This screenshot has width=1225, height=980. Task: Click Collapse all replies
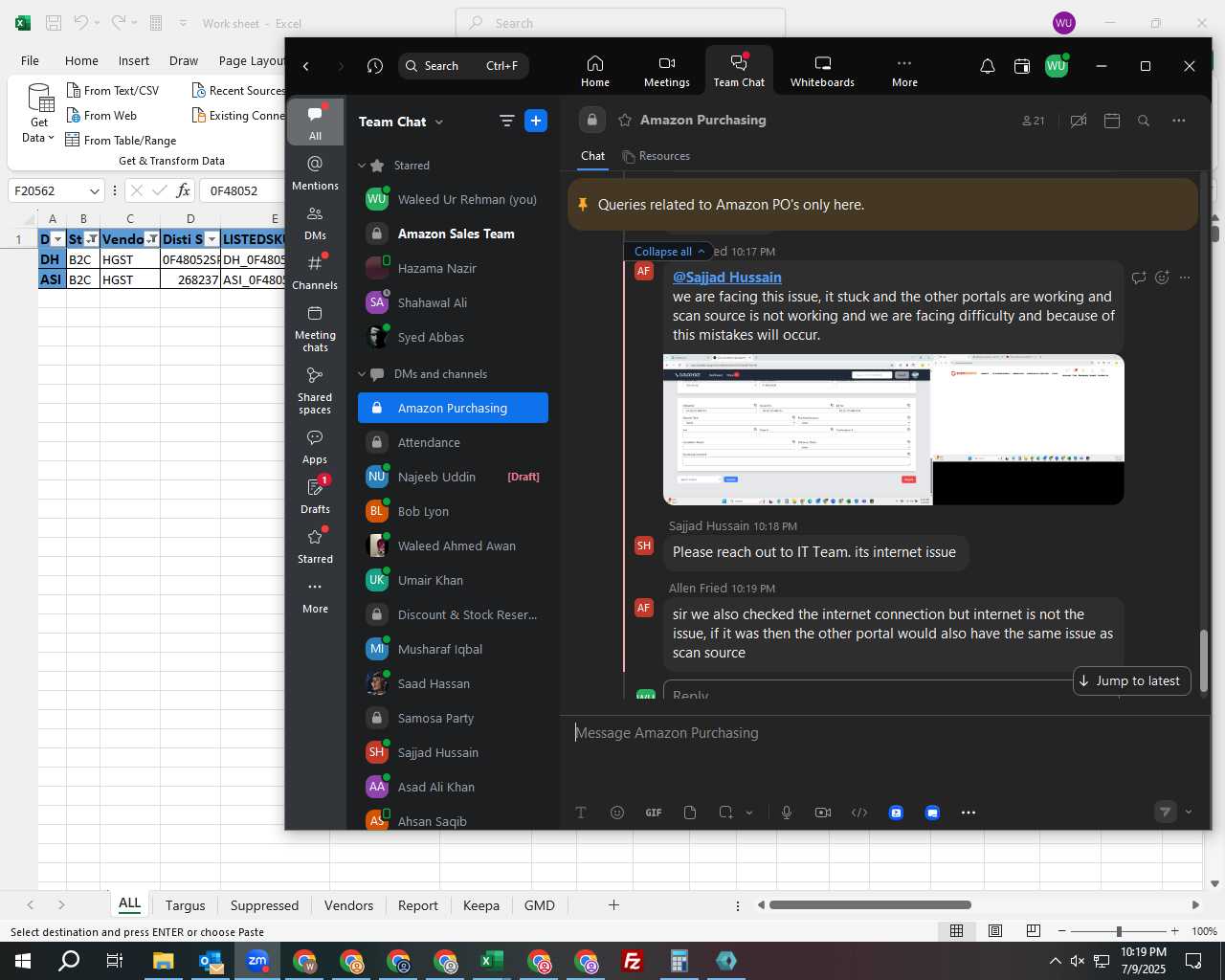[x=669, y=252]
